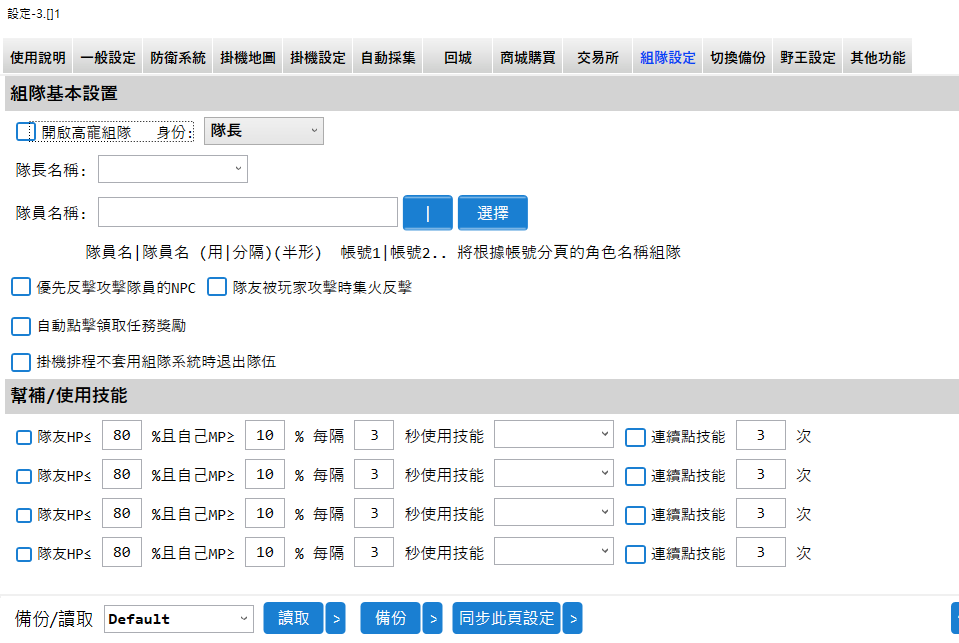Check 隊友被玩家攻擊時集火反擊 option

(x=217, y=287)
